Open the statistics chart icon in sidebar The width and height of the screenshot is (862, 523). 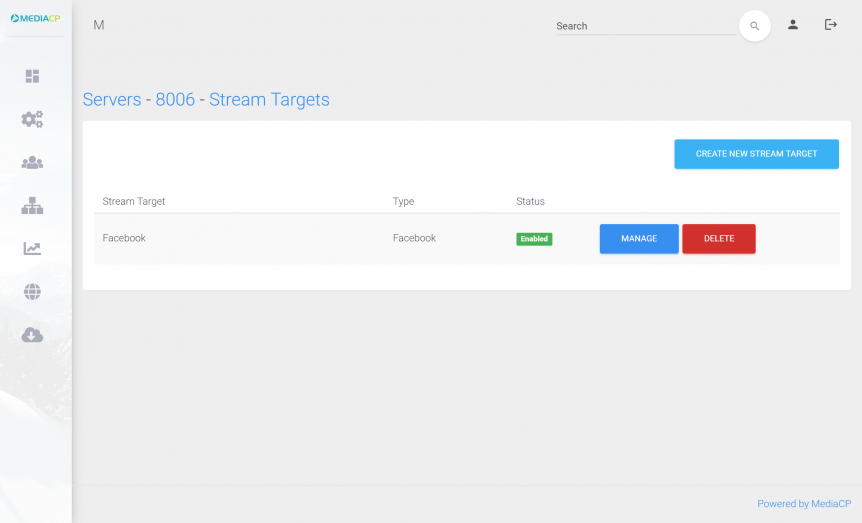click(x=32, y=249)
